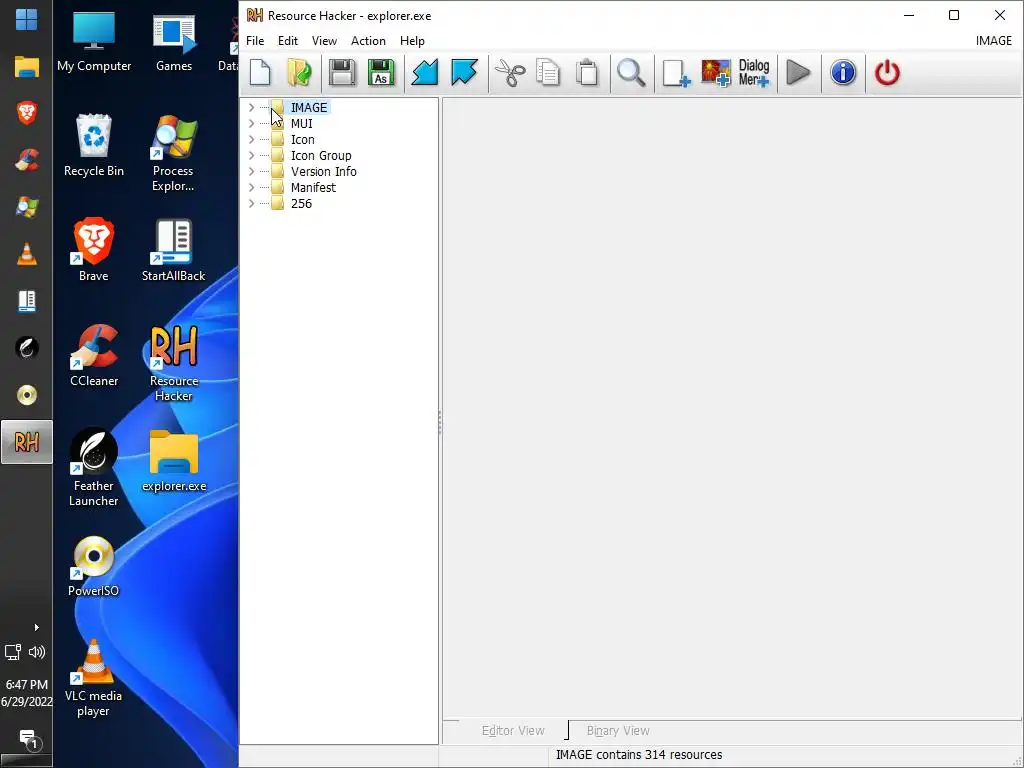The width and height of the screenshot is (1024, 768).
Task: Click the Add image resource icon
Action: click(716, 72)
